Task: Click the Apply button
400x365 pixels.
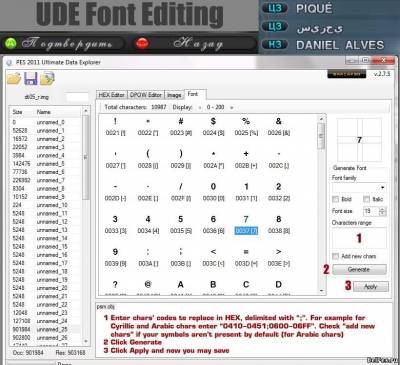Action: (x=371, y=287)
